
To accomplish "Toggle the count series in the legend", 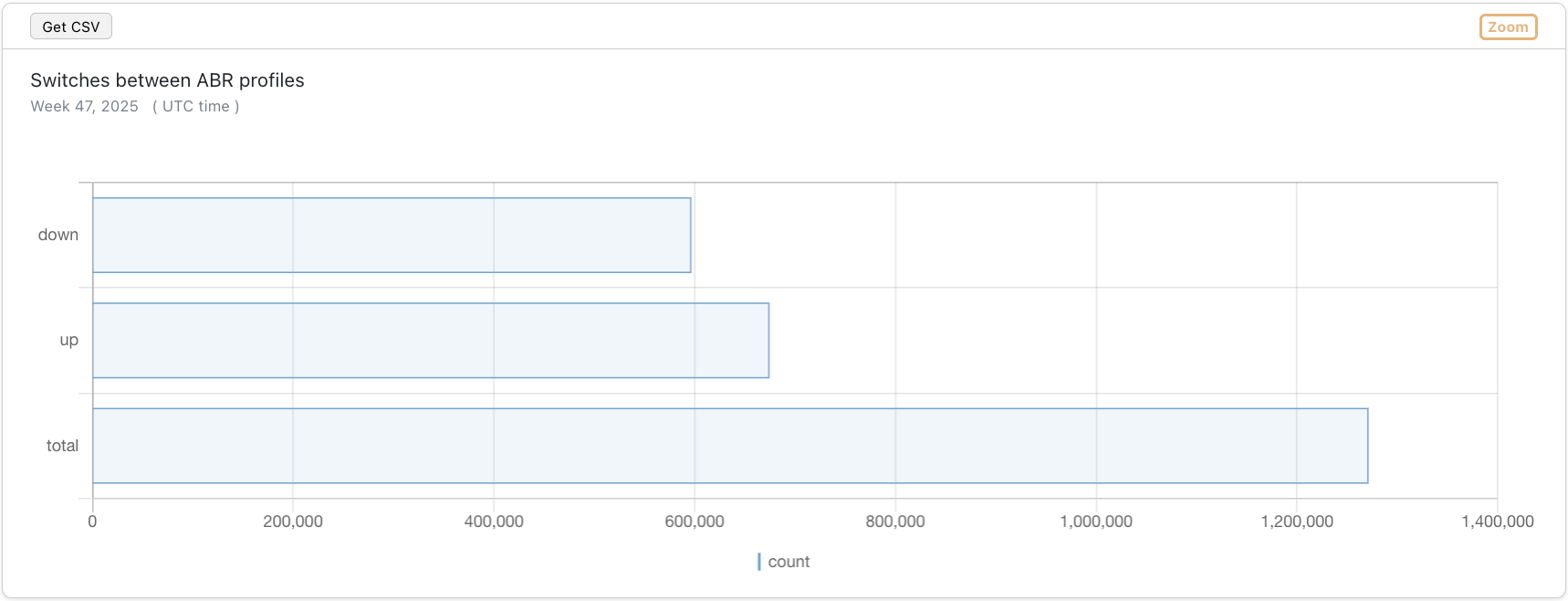I will 788,562.
